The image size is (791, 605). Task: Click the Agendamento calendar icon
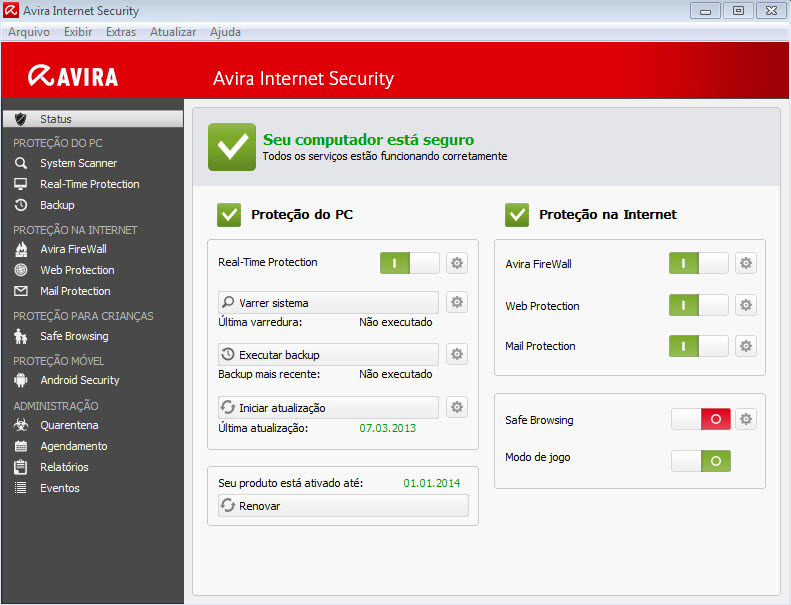(21, 446)
